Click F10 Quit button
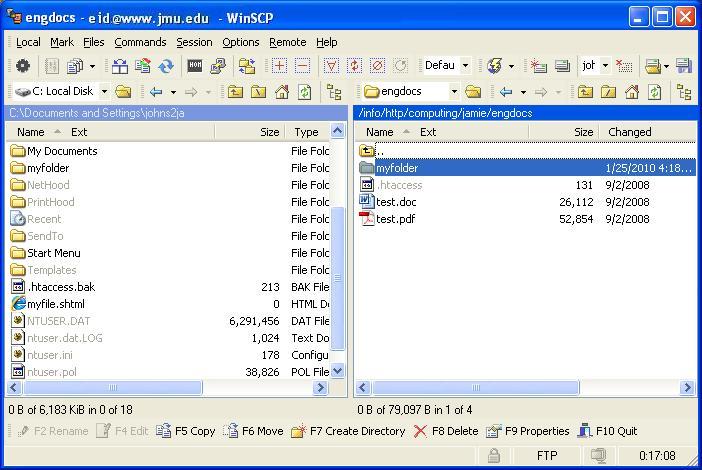 tap(608, 431)
